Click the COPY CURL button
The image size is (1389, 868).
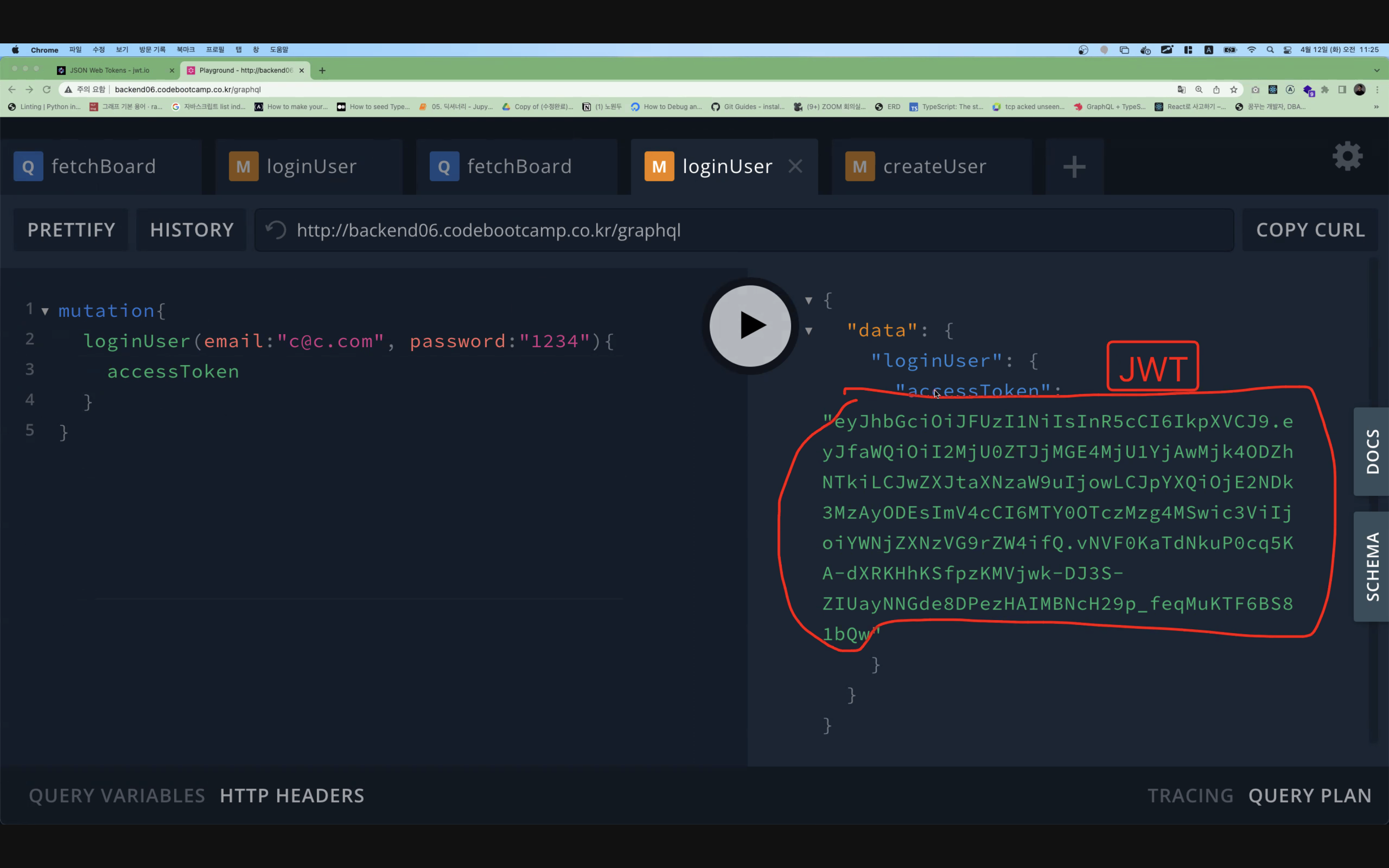[x=1310, y=230]
